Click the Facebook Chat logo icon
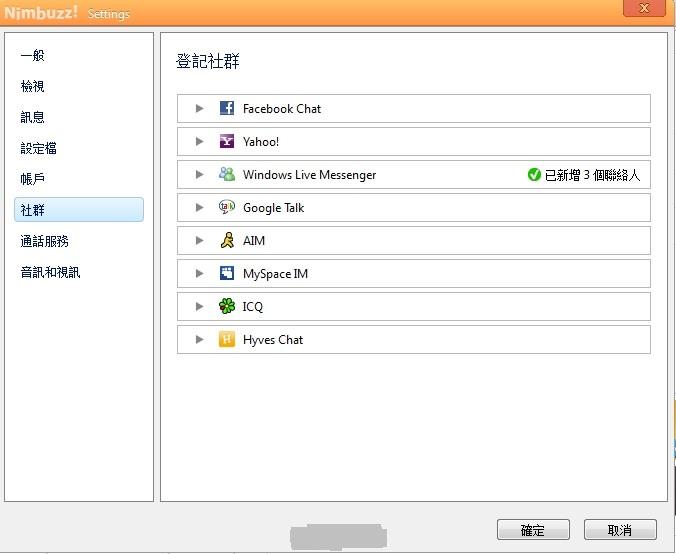This screenshot has width=676, height=554. pos(227,108)
